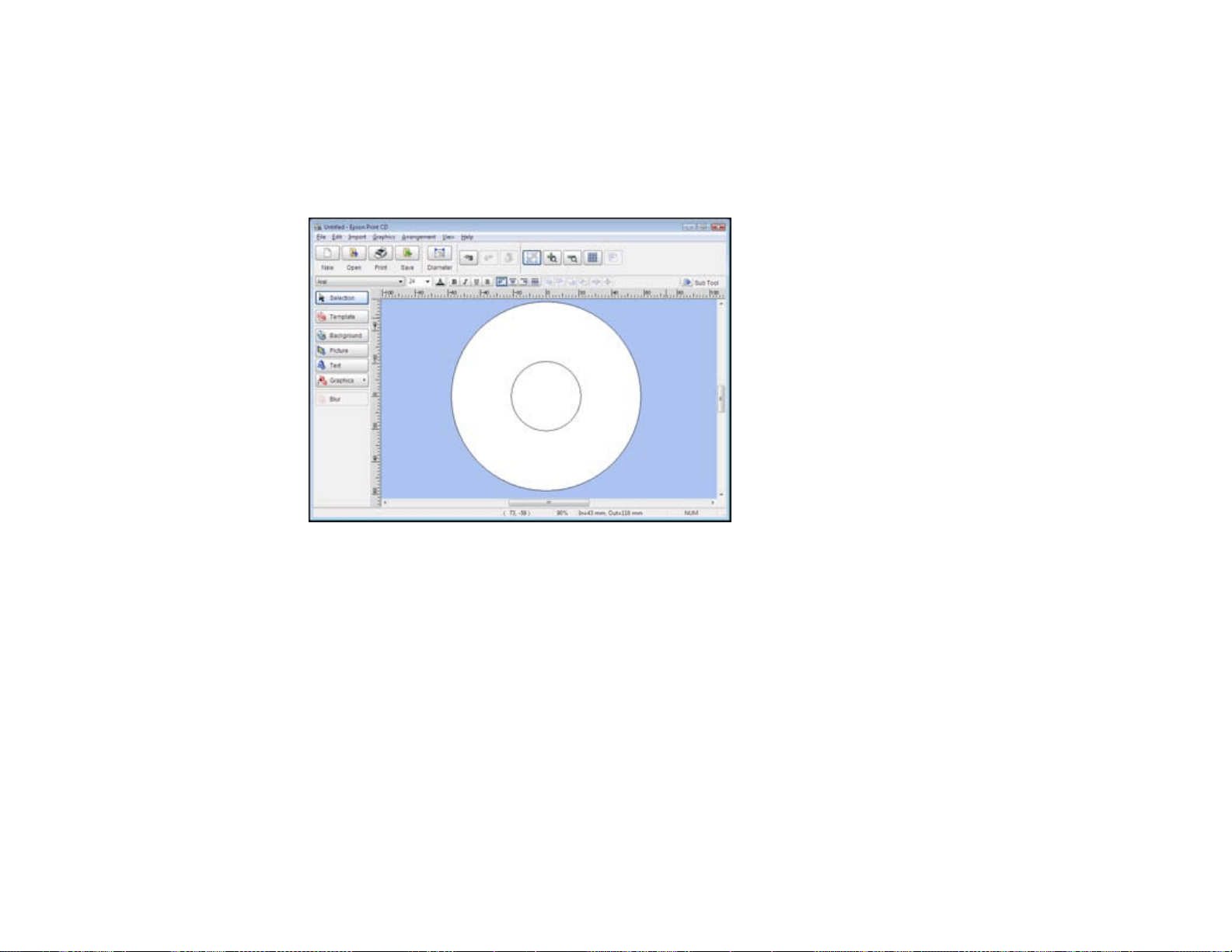Screen dimensions: 1232x952
Task: Click the 90% zoom value in status bar
Action: click(562, 513)
